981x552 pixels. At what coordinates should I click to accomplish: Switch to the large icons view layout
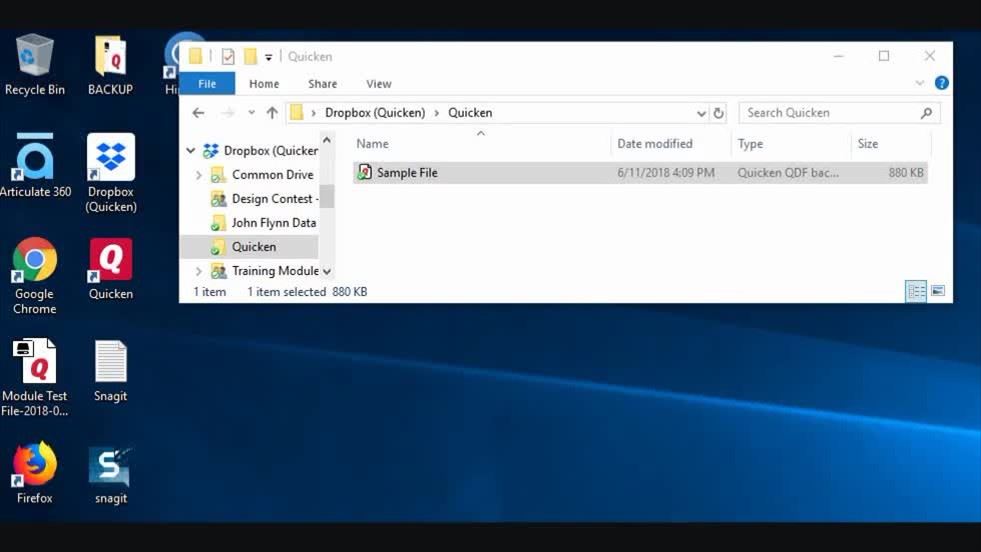938,291
